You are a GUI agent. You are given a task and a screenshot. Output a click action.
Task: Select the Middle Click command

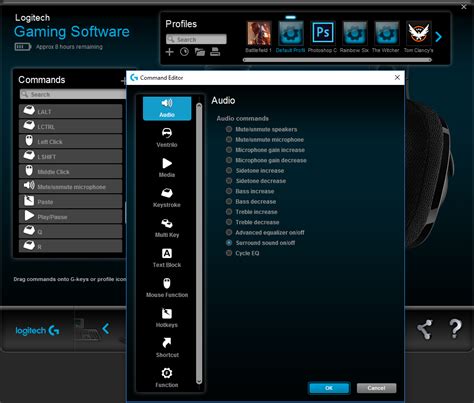(x=70, y=171)
